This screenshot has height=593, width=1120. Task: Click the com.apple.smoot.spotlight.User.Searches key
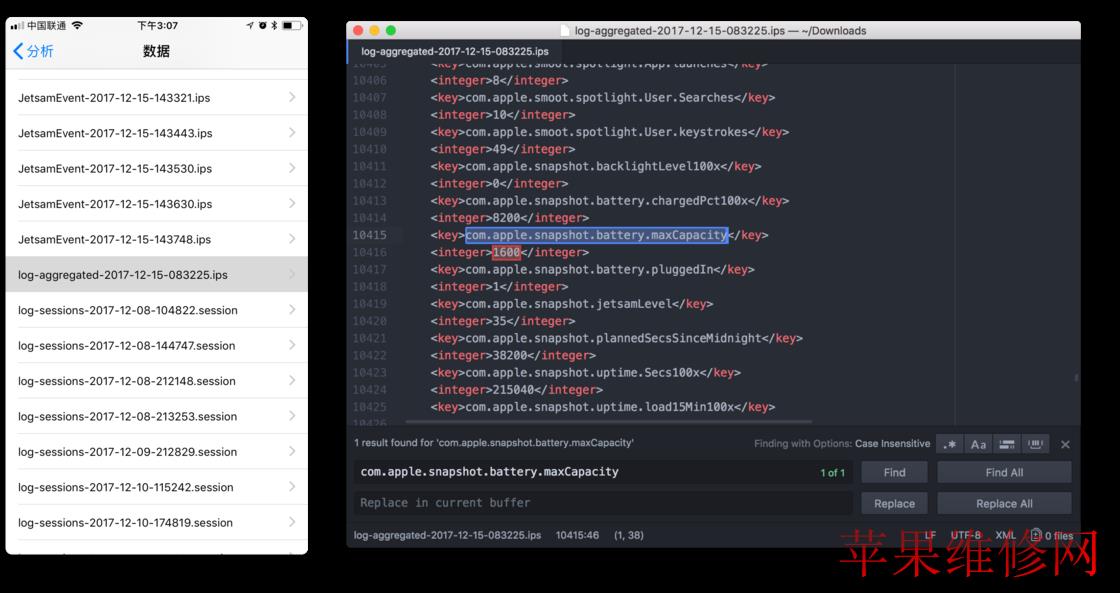[x=600, y=98]
